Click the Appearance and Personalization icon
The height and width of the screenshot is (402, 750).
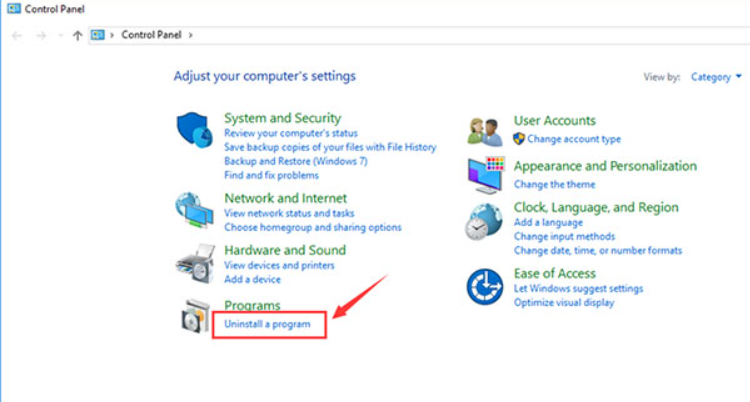point(485,176)
